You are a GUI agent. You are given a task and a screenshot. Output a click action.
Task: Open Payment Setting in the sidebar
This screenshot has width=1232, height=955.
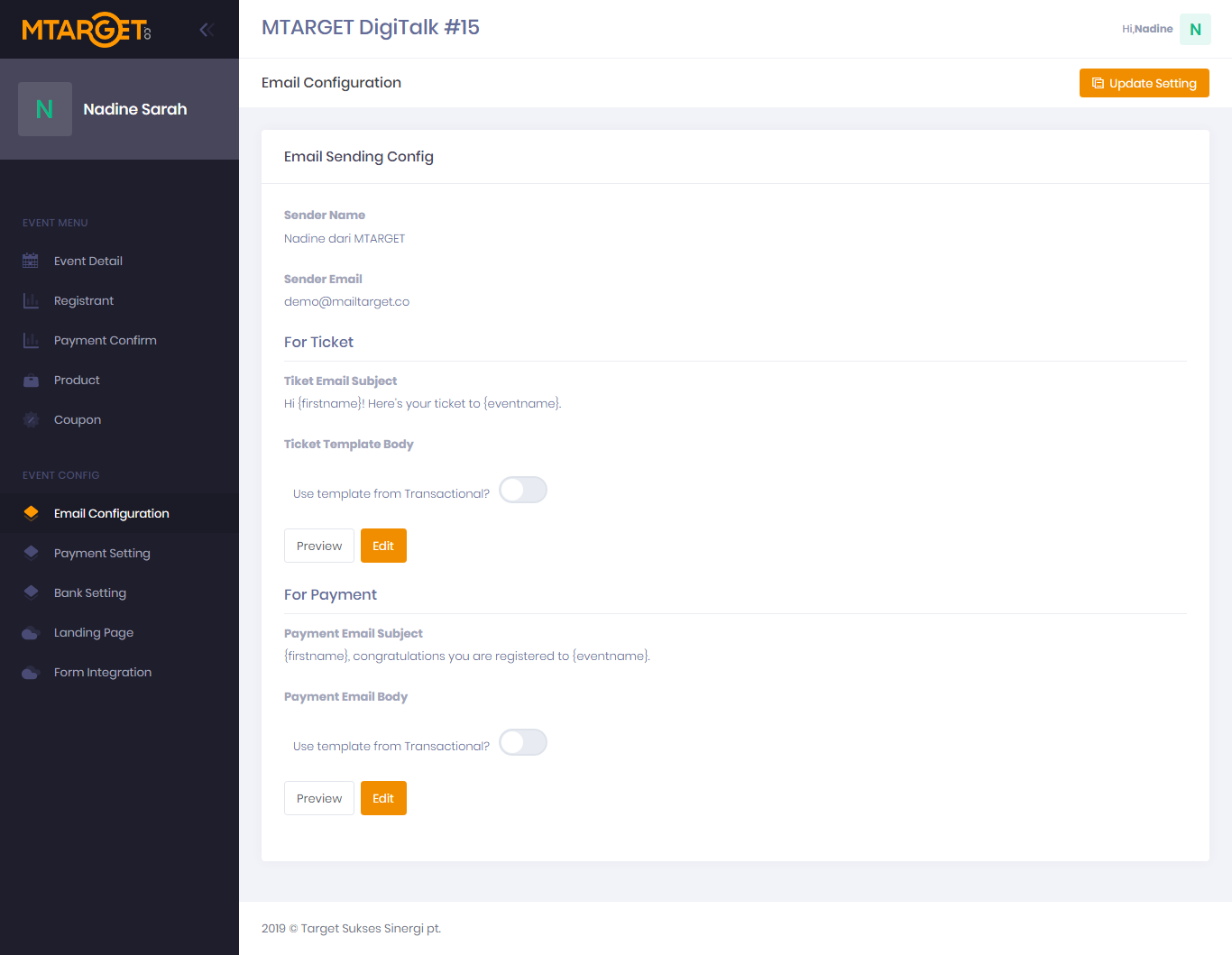click(119, 553)
